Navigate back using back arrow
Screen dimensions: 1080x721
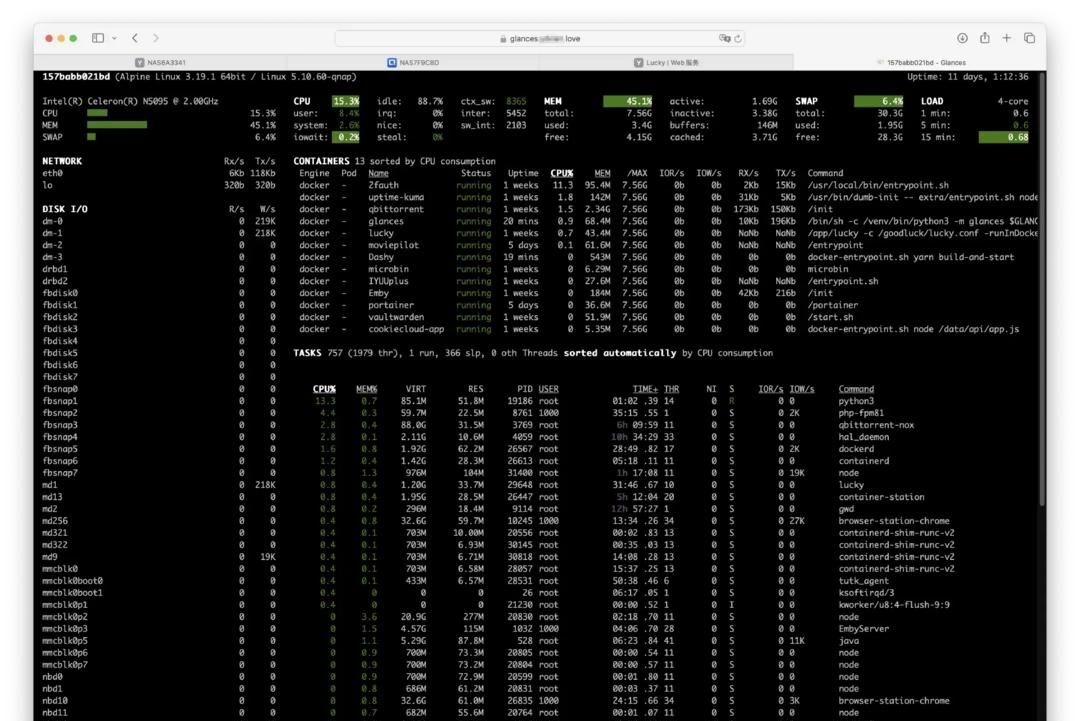pyautogui.click(x=133, y=37)
